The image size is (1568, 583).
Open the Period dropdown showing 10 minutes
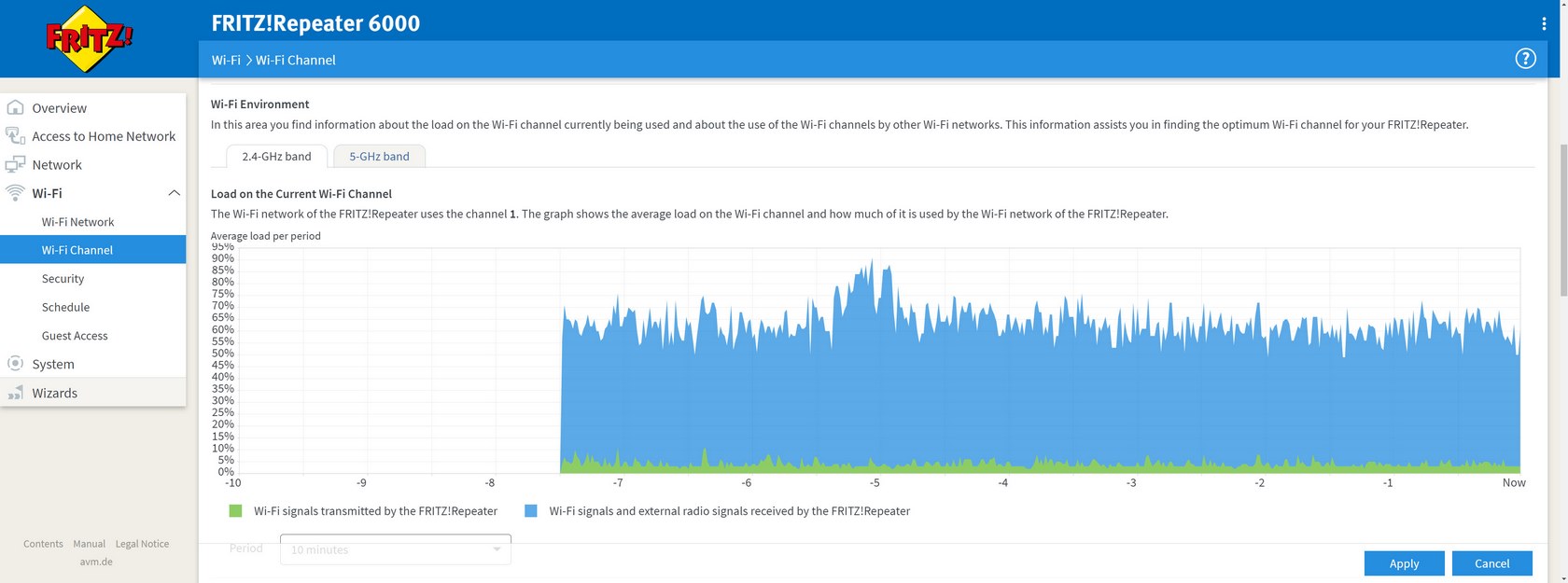pos(396,549)
